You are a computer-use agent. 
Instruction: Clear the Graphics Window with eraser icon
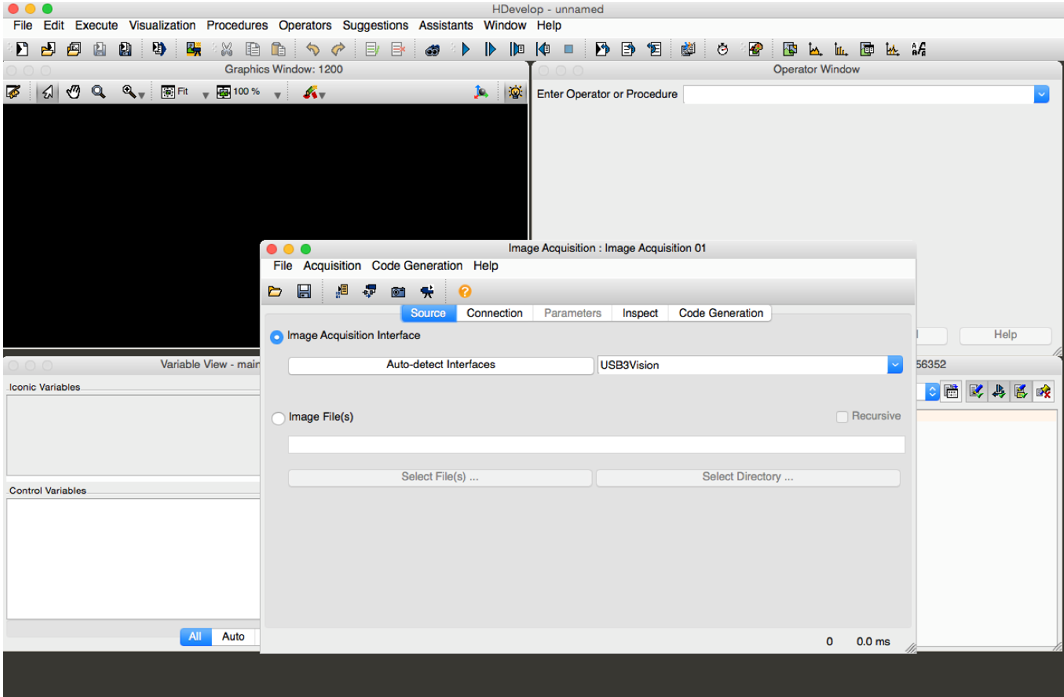coord(13,92)
